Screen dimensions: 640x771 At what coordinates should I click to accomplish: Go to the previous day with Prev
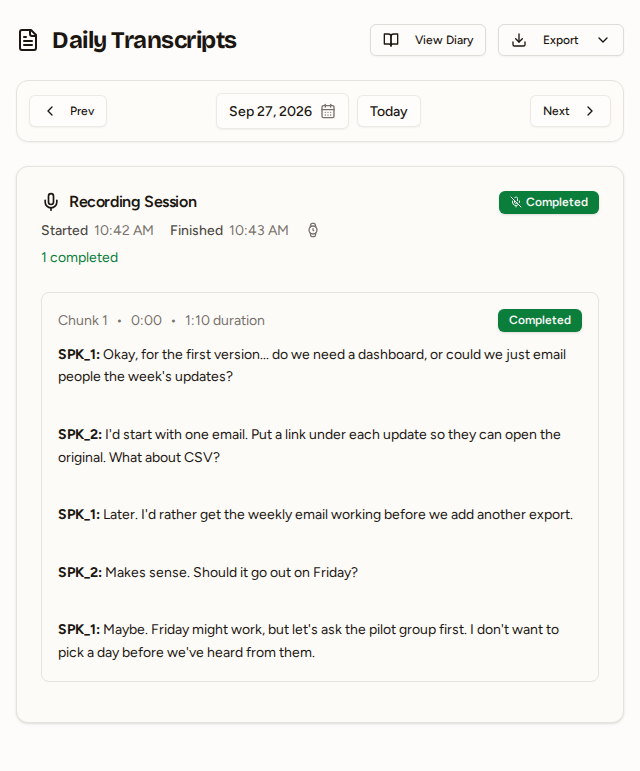click(x=68, y=111)
